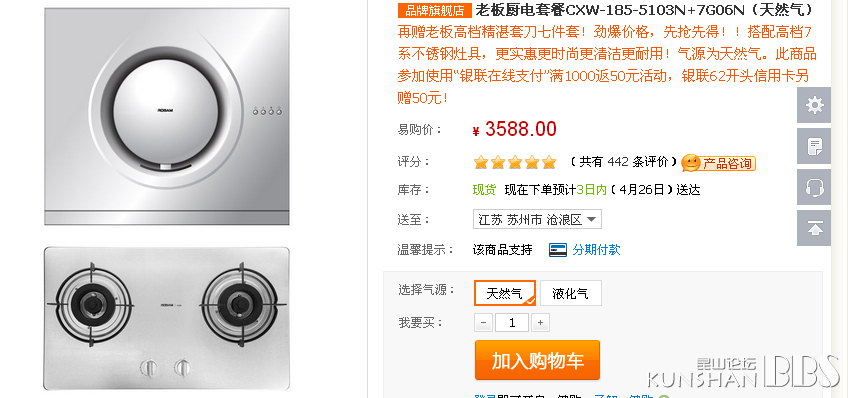Click the 品牌旗舰店 orange badge
The height and width of the screenshot is (398, 848).
tap(435, 10)
